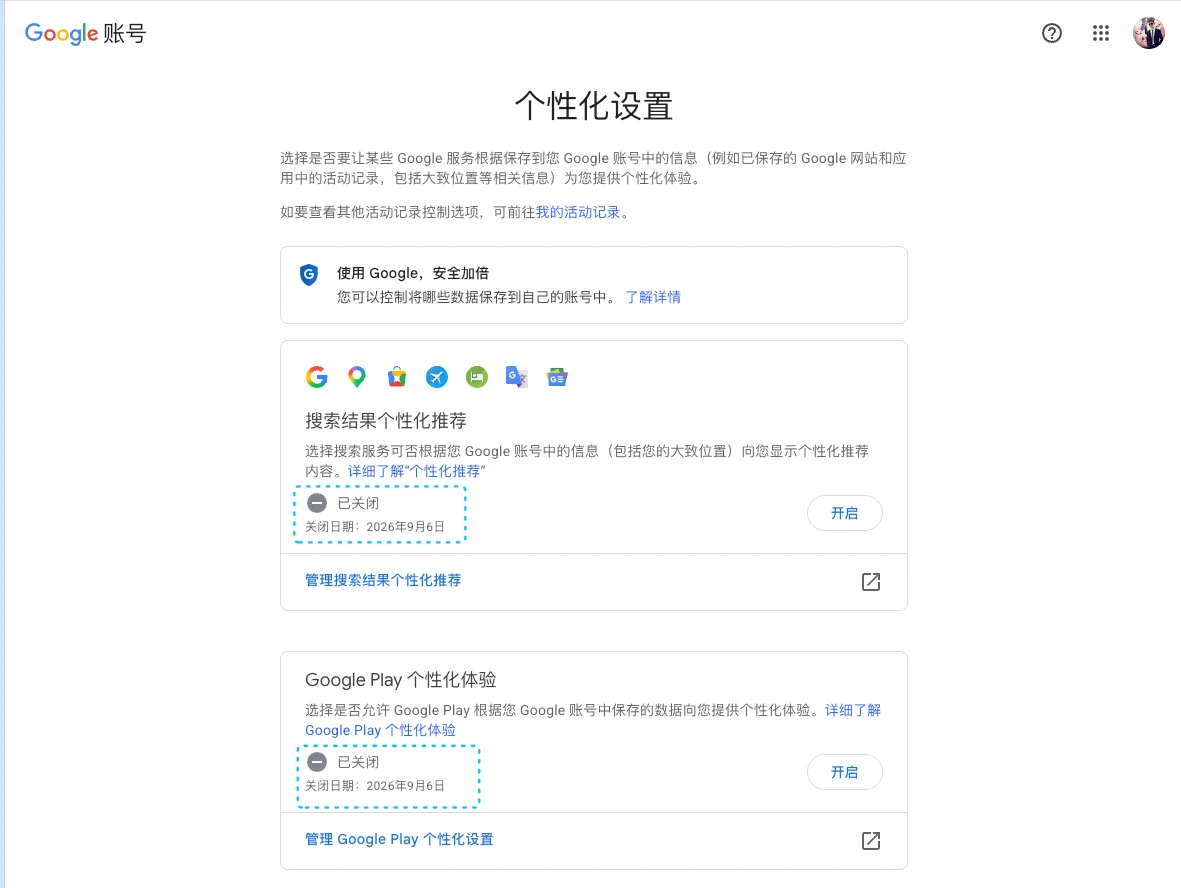Click the Google Shopping bag icon

(397, 377)
